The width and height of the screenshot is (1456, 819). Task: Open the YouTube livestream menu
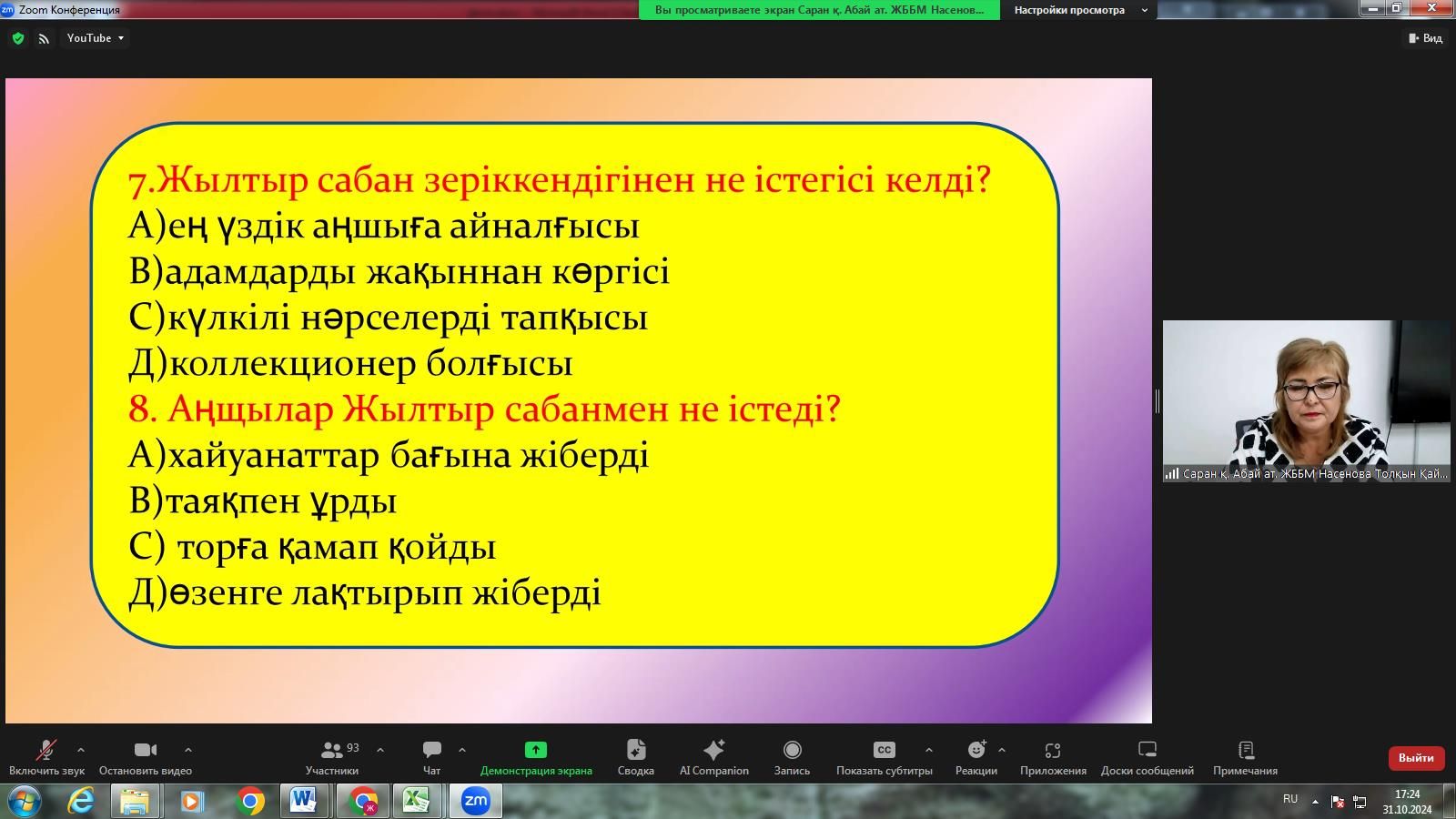tap(95, 38)
